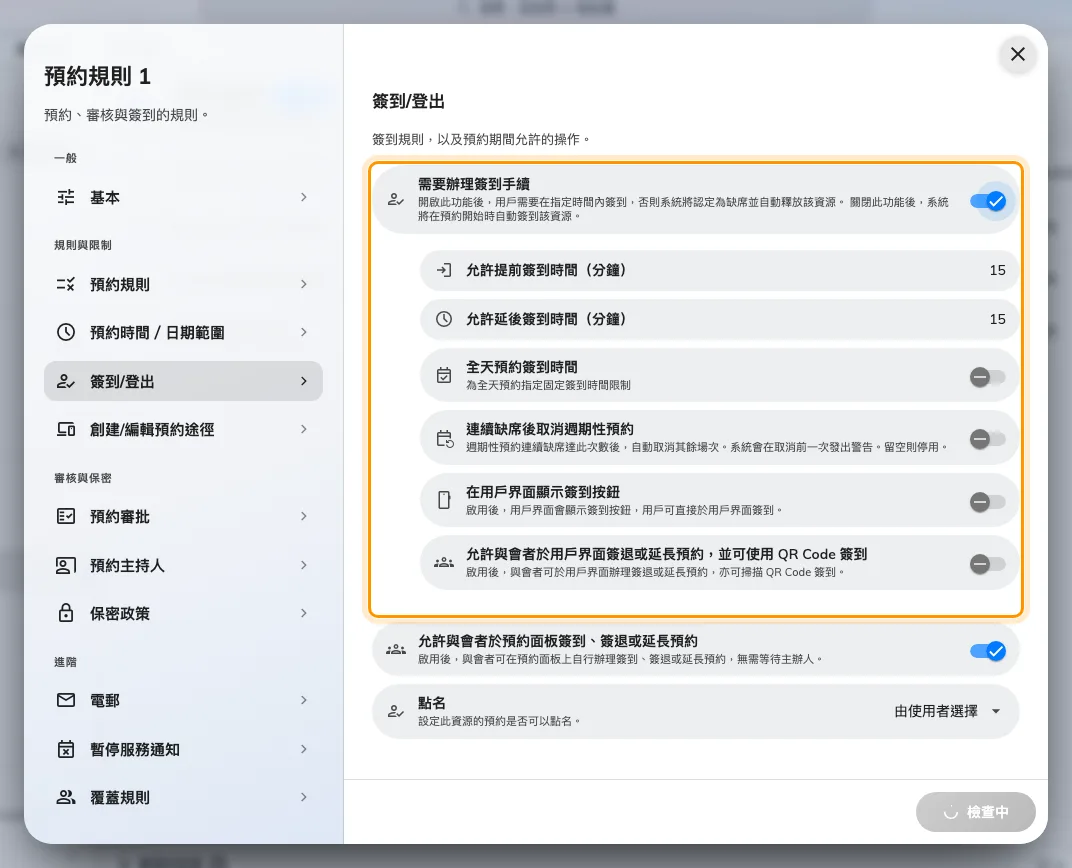The height and width of the screenshot is (868, 1072).
Task: Open the 基本 settings section
Action: (x=183, y=198)
